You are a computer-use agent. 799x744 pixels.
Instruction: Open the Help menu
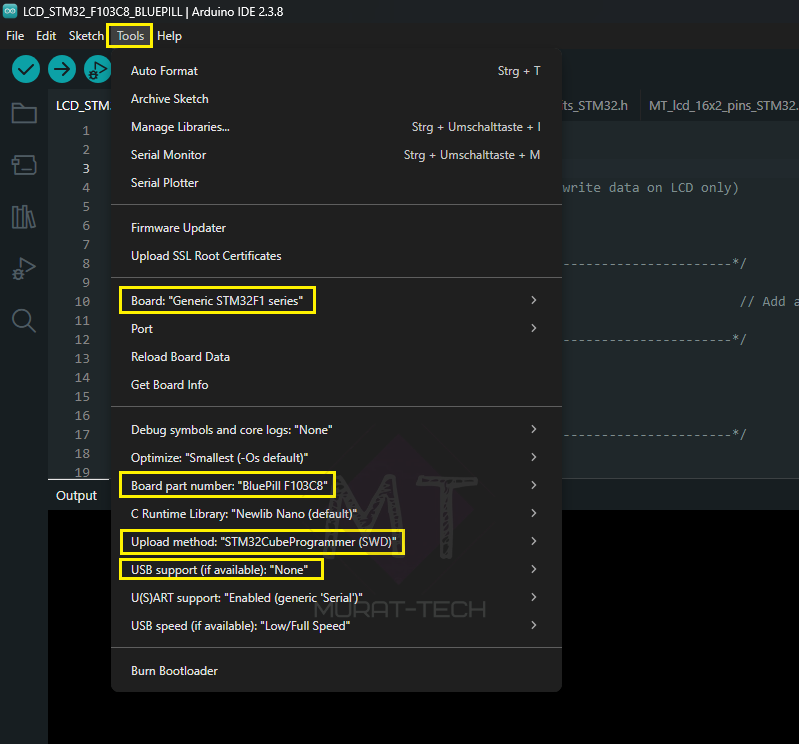coord(169,36)
